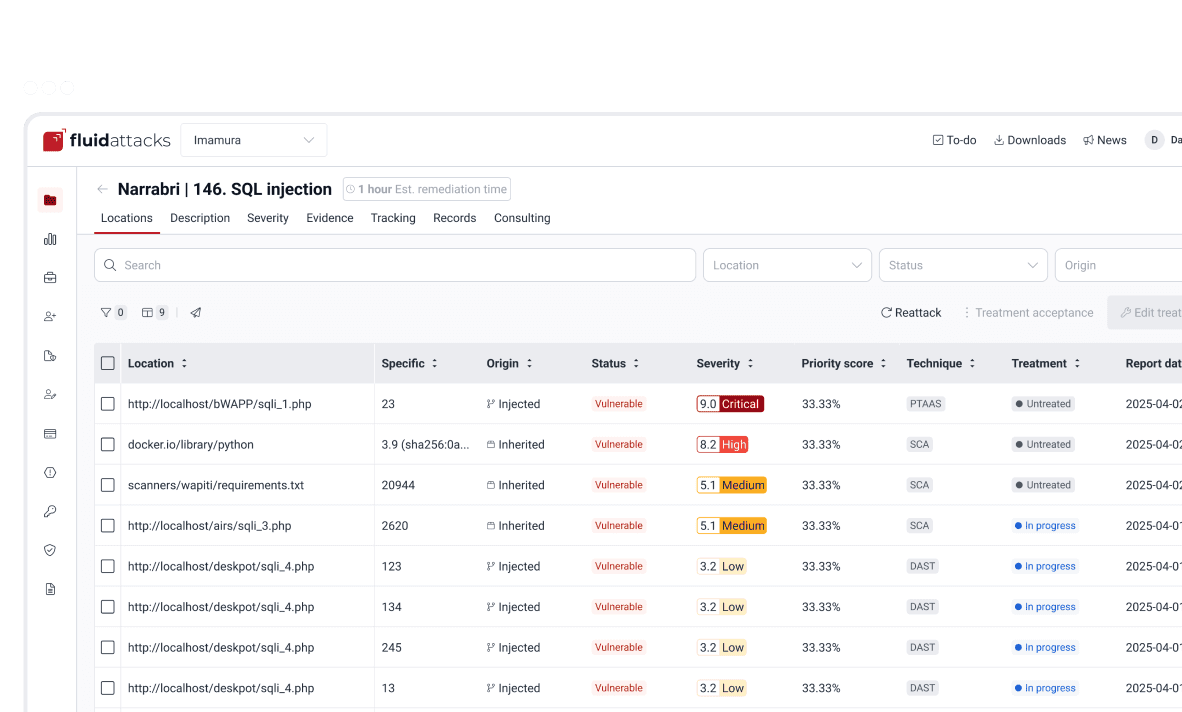Screen dimensions: 1182x712
Task: Click the shield check sidebar icon
Action: click(x=50, y=550)
